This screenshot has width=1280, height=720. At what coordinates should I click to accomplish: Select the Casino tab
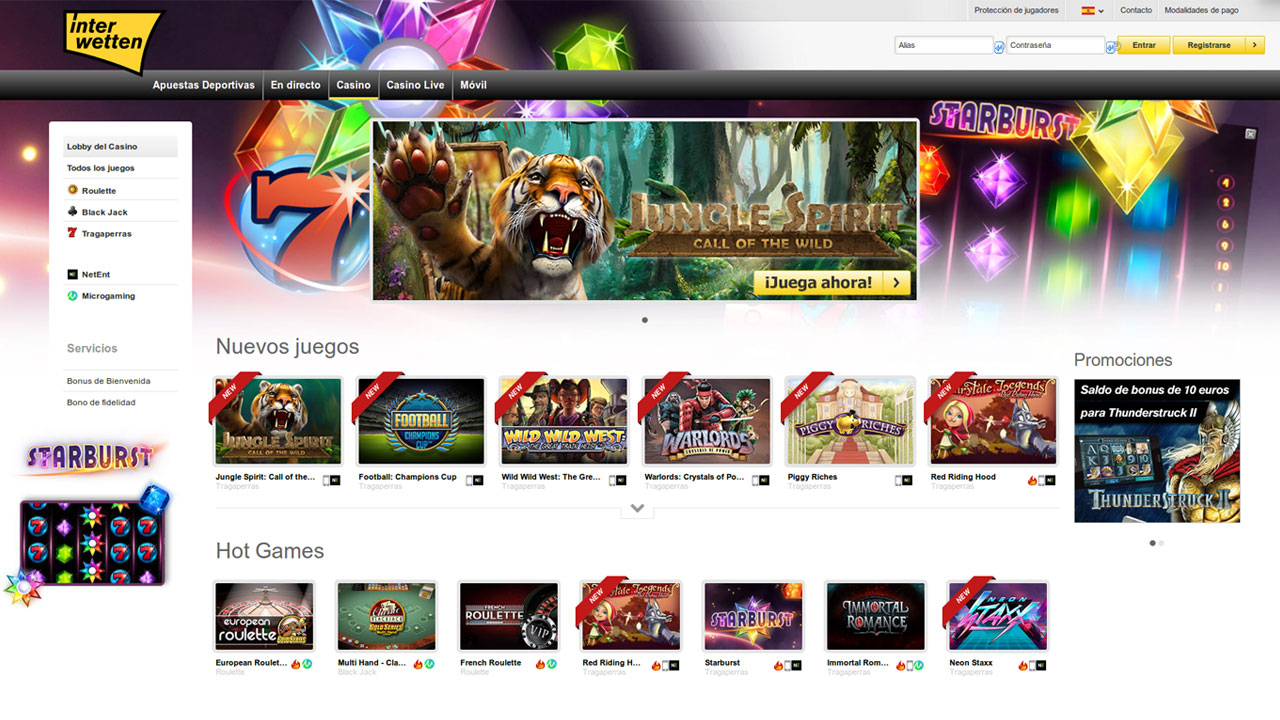(x=353, y=85)
